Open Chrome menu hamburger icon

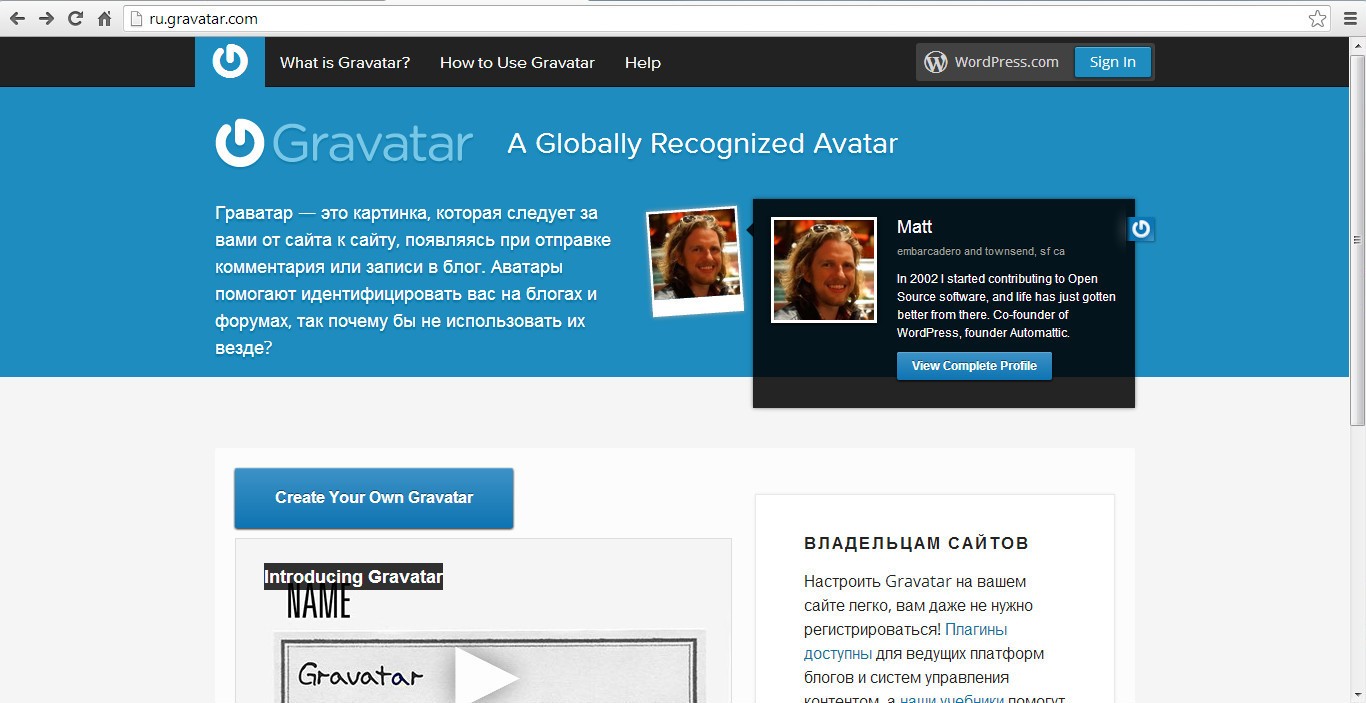click(x=1350, y=18)
